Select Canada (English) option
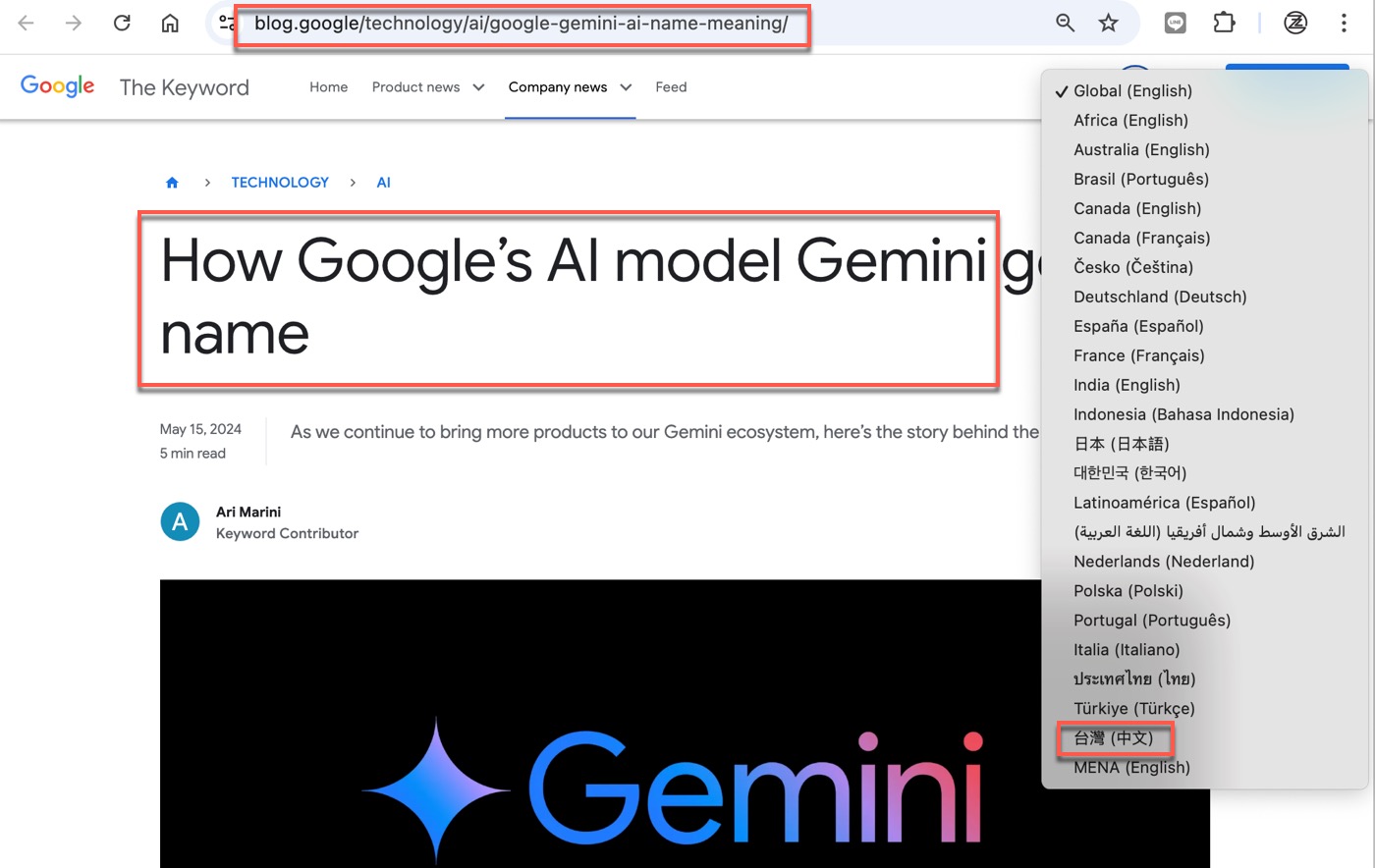 pos(1204,208)
